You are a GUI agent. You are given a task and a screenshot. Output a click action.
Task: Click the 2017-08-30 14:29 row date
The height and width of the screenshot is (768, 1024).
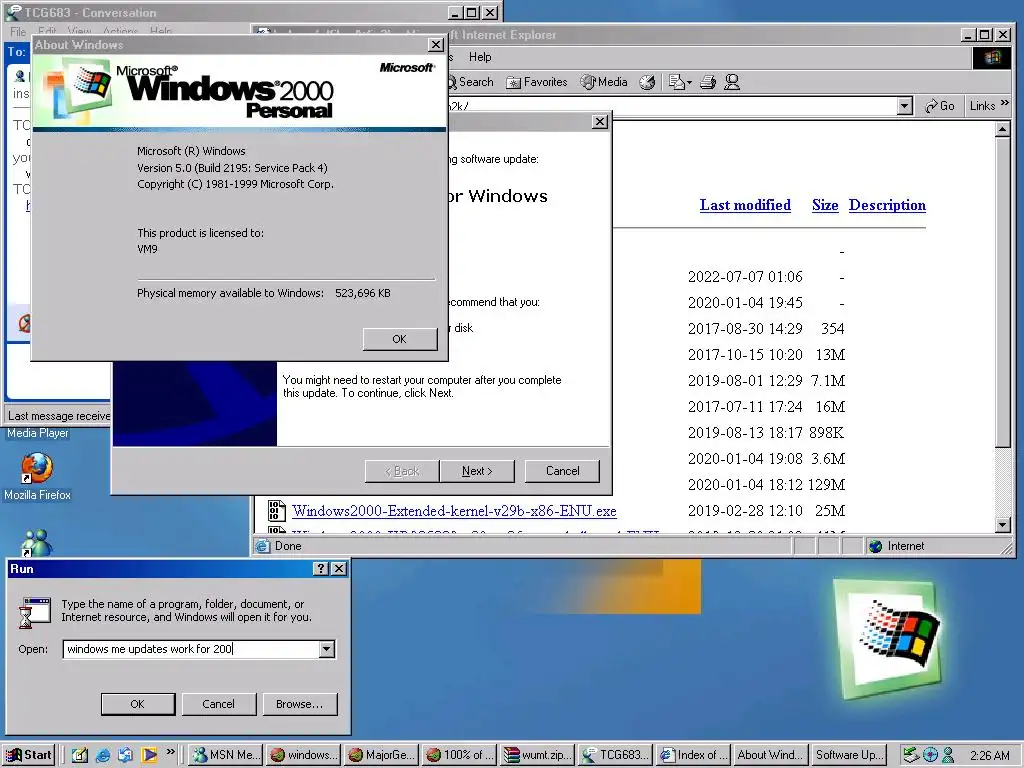[745, 328]
